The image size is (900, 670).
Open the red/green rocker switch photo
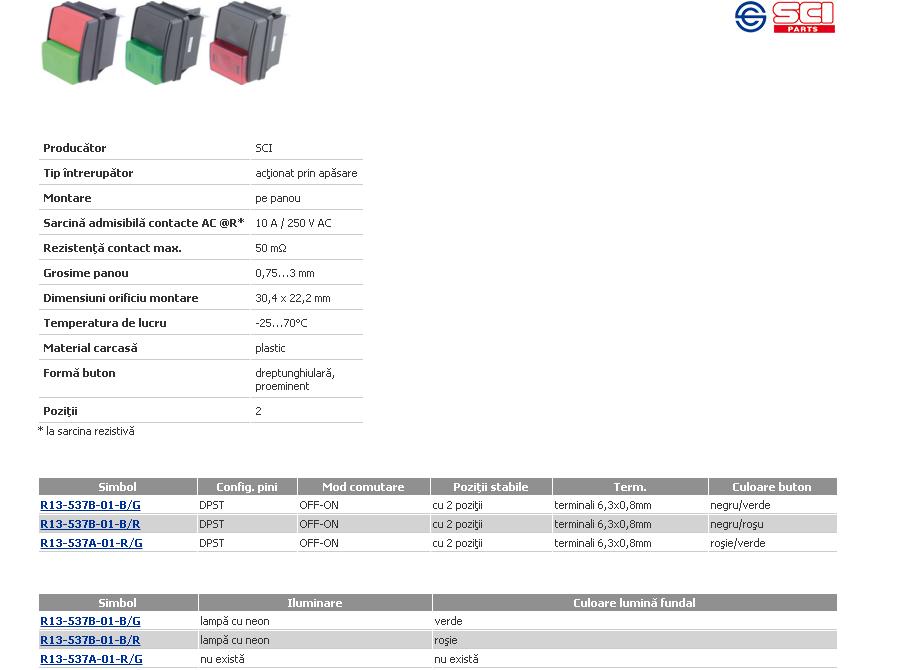click(81, 44)
